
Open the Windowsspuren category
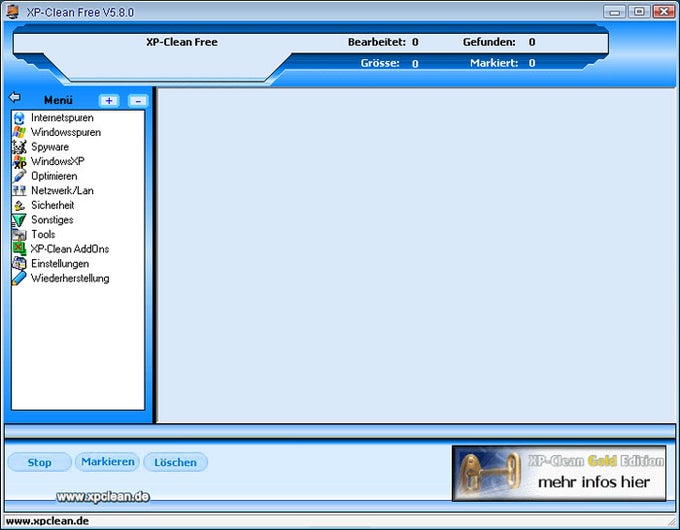point(66,132)
